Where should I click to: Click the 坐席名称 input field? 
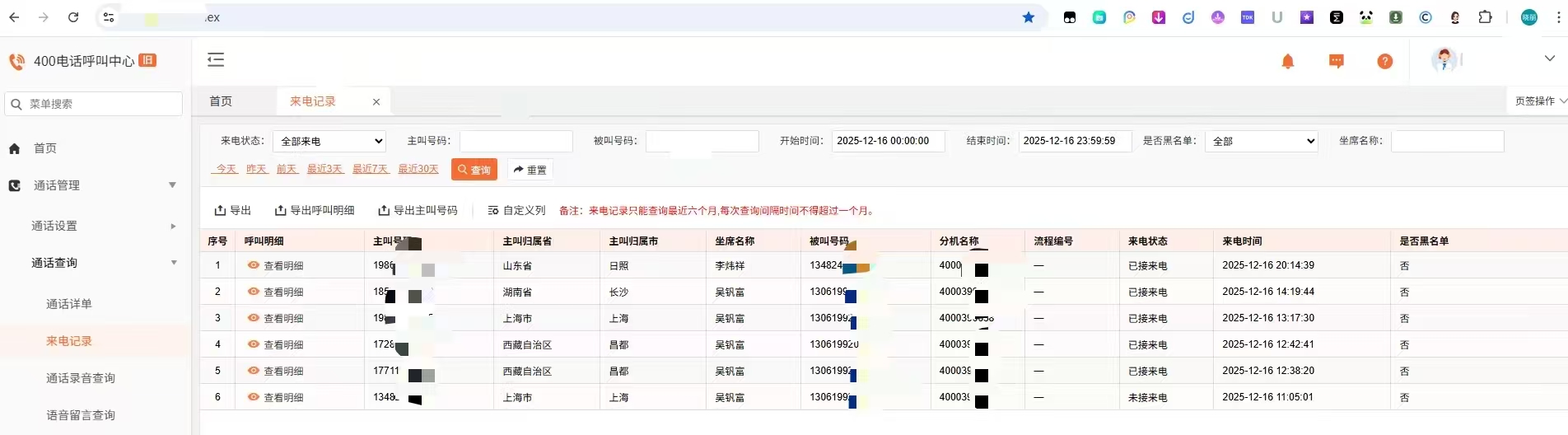click(1447, 141)
